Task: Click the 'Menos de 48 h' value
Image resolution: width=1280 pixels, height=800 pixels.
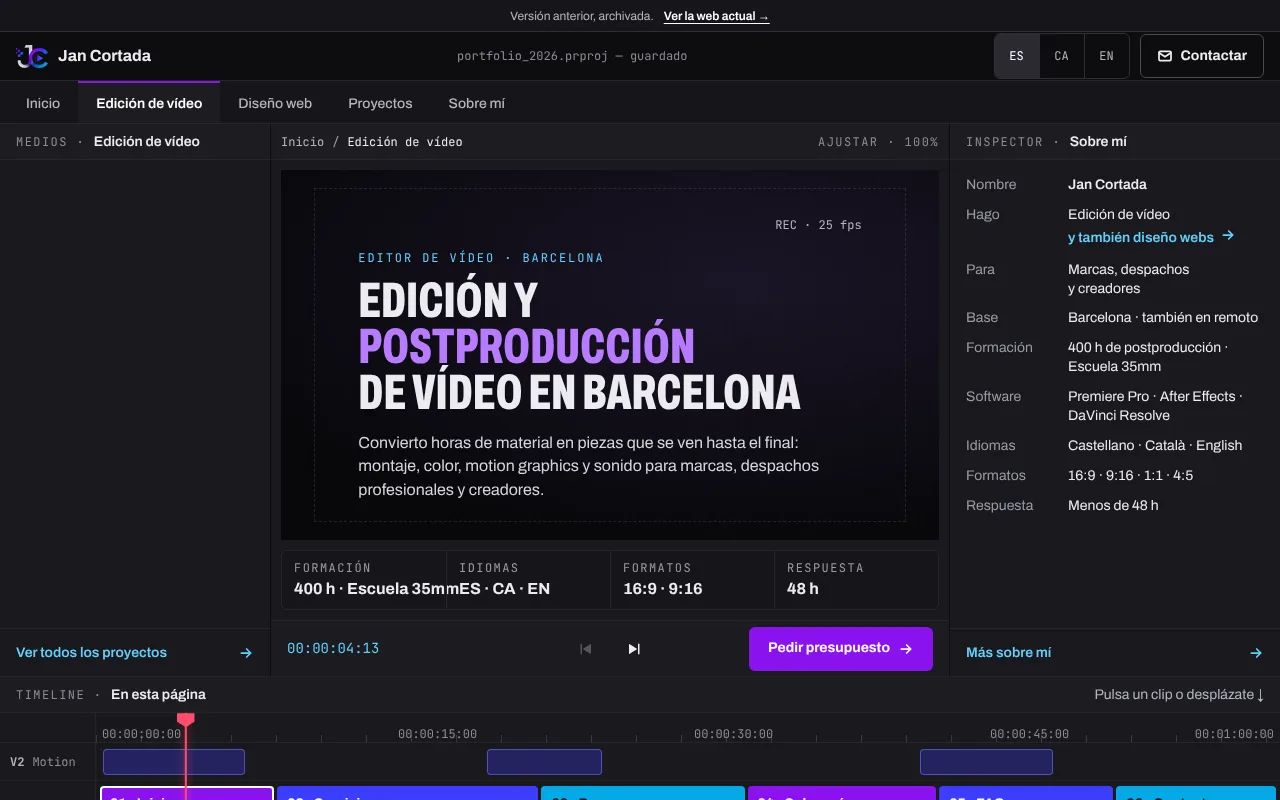Action: (1113, 505)
